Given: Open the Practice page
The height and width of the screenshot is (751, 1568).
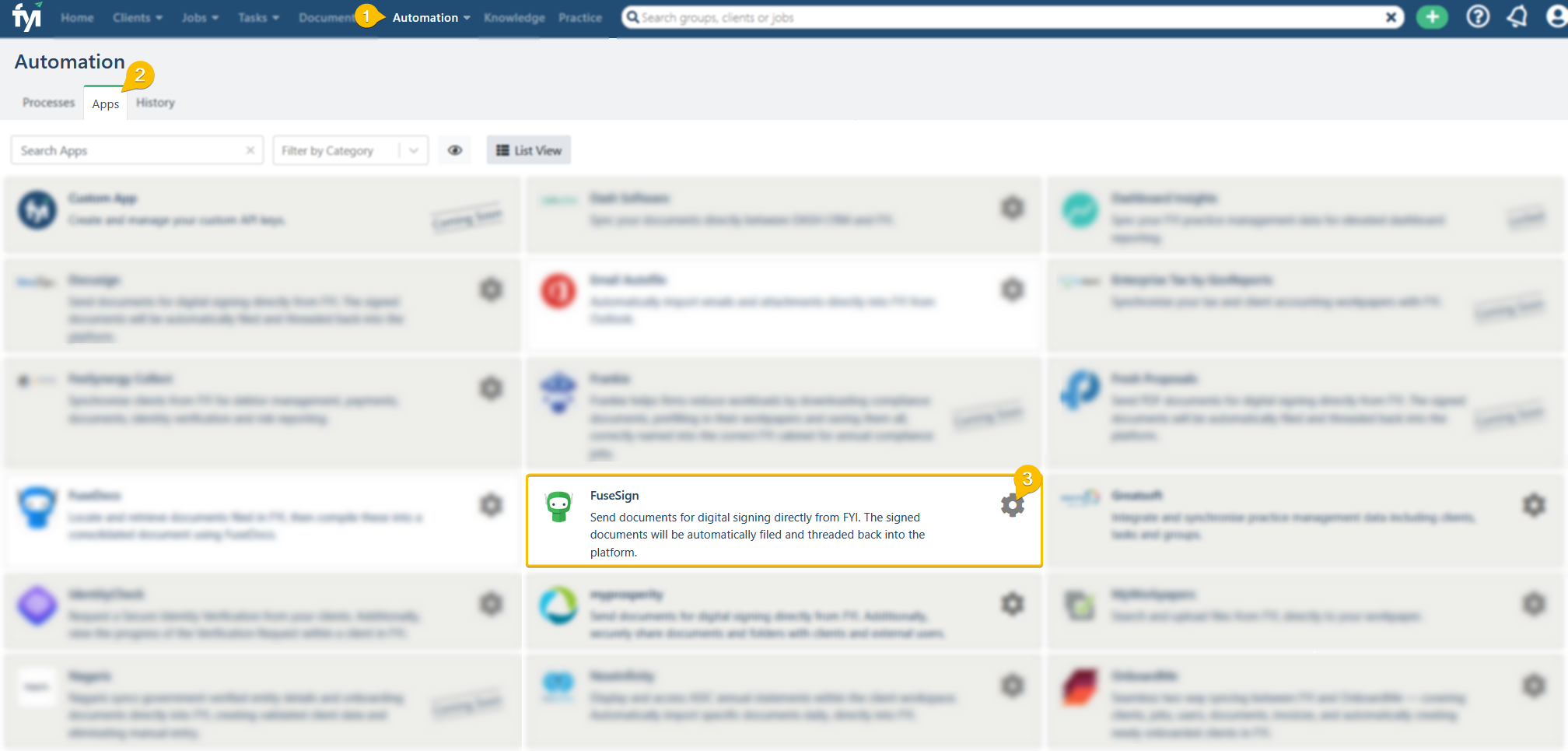Looking at the screenshot, I should coord(580,17).
